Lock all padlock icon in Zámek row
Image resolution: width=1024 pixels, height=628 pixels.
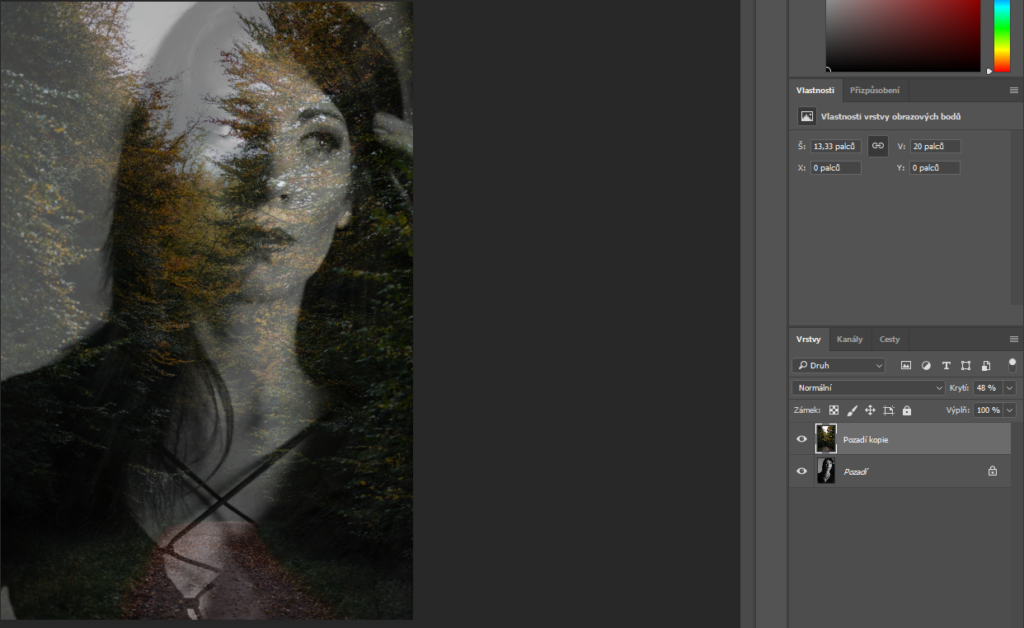[x=906, y=411]
